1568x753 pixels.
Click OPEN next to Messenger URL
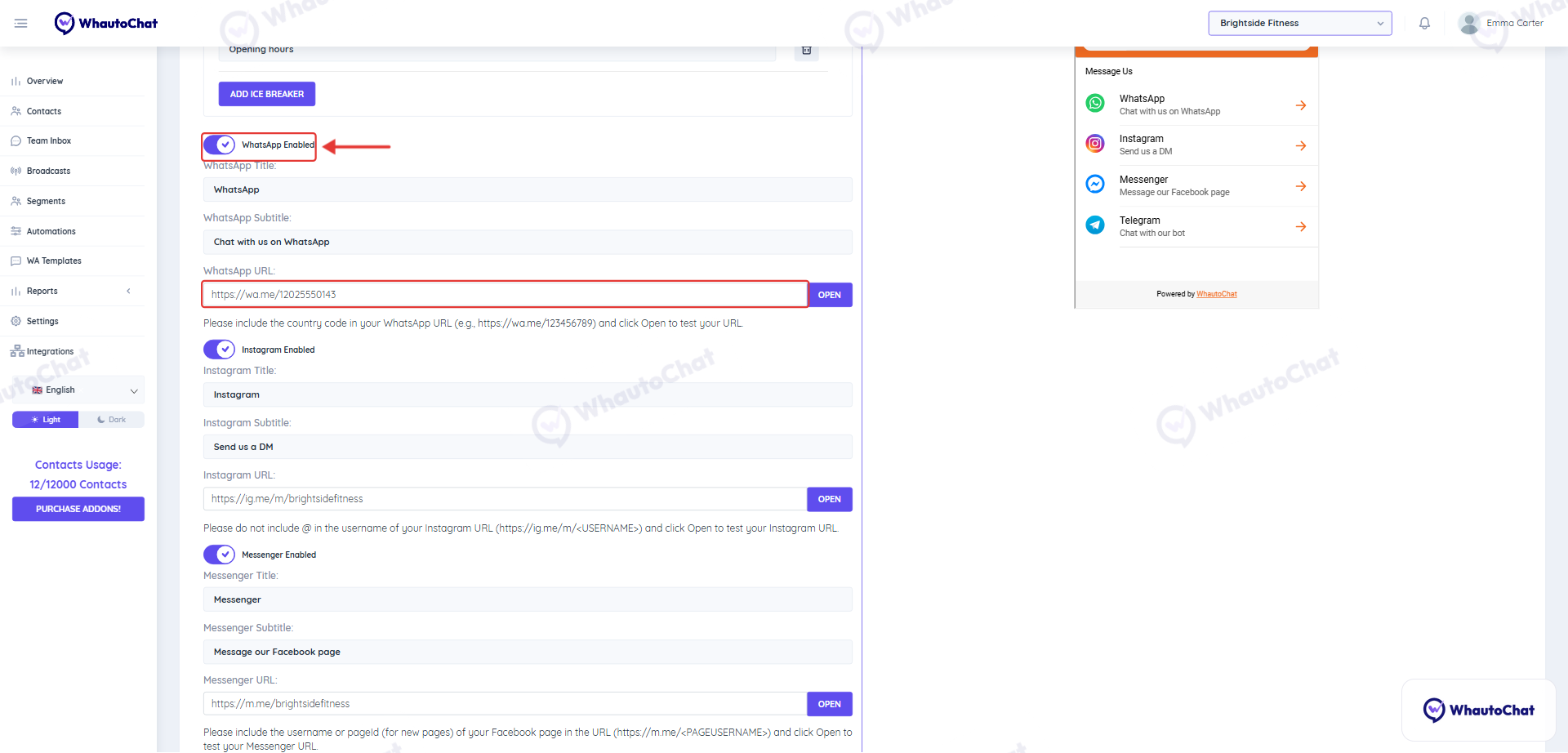830,704
